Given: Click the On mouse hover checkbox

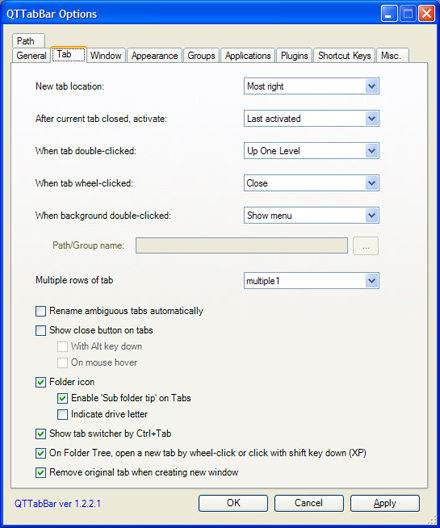Looking at the screenshot, I should click(x=62, y=363).
